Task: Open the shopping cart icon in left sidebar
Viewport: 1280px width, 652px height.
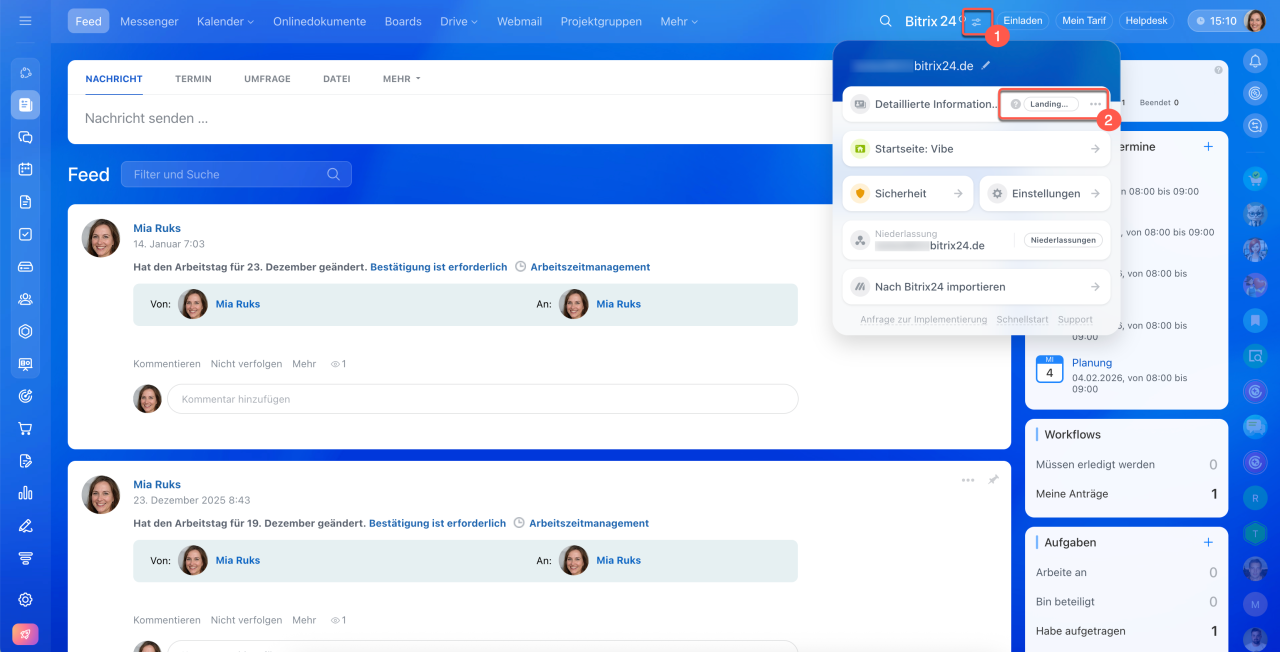Action: [x=26, y=428]
